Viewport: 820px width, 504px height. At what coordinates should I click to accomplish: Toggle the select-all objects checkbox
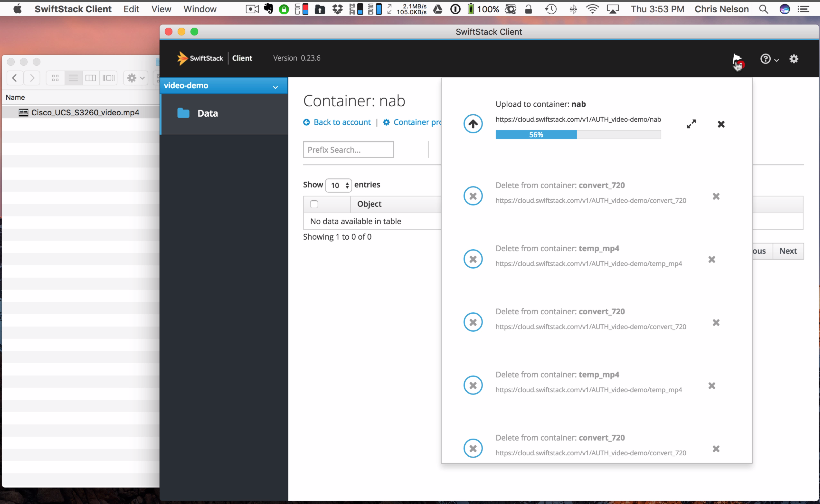tap(314, 204)
